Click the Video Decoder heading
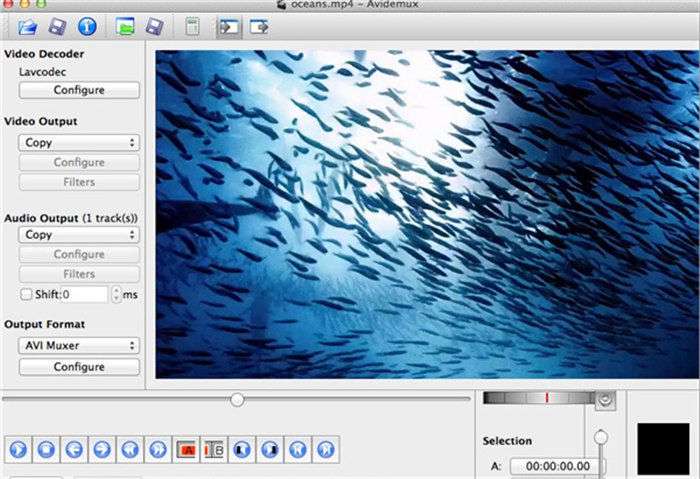 coord(44,54)
